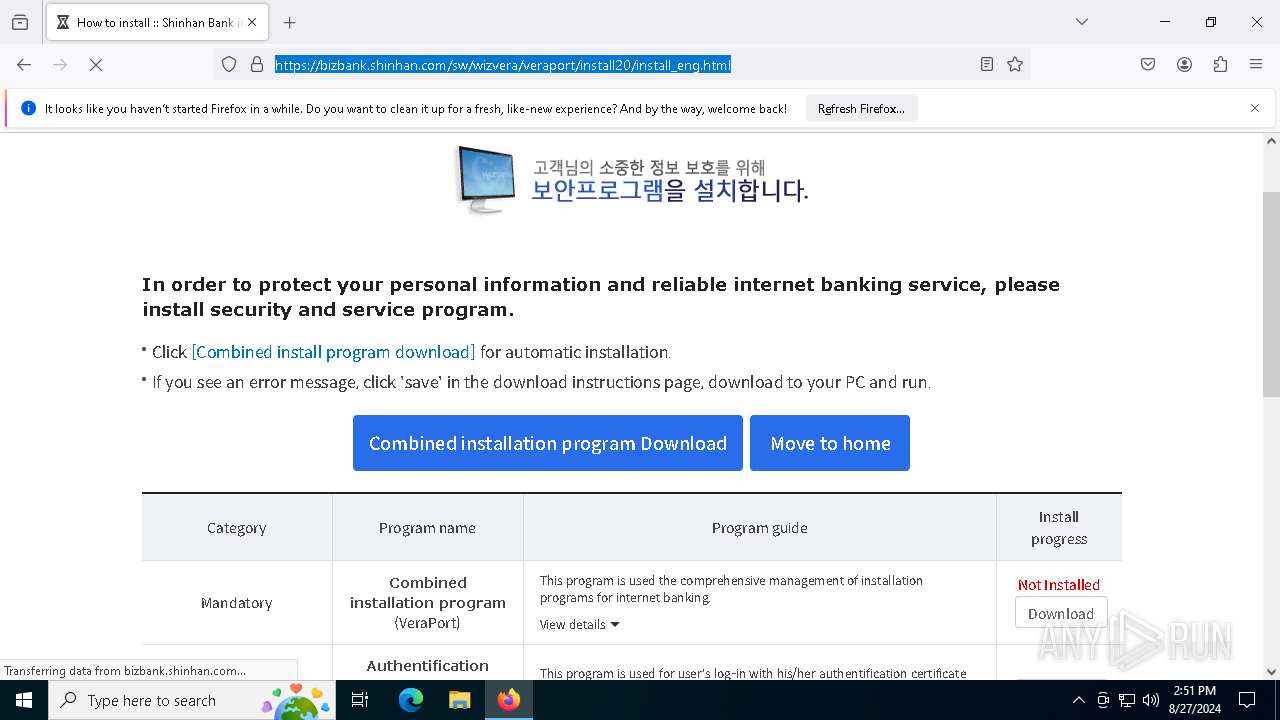Click the computer monitor banner image
This screenshot has height=720, width=1280.
[485, 179]
